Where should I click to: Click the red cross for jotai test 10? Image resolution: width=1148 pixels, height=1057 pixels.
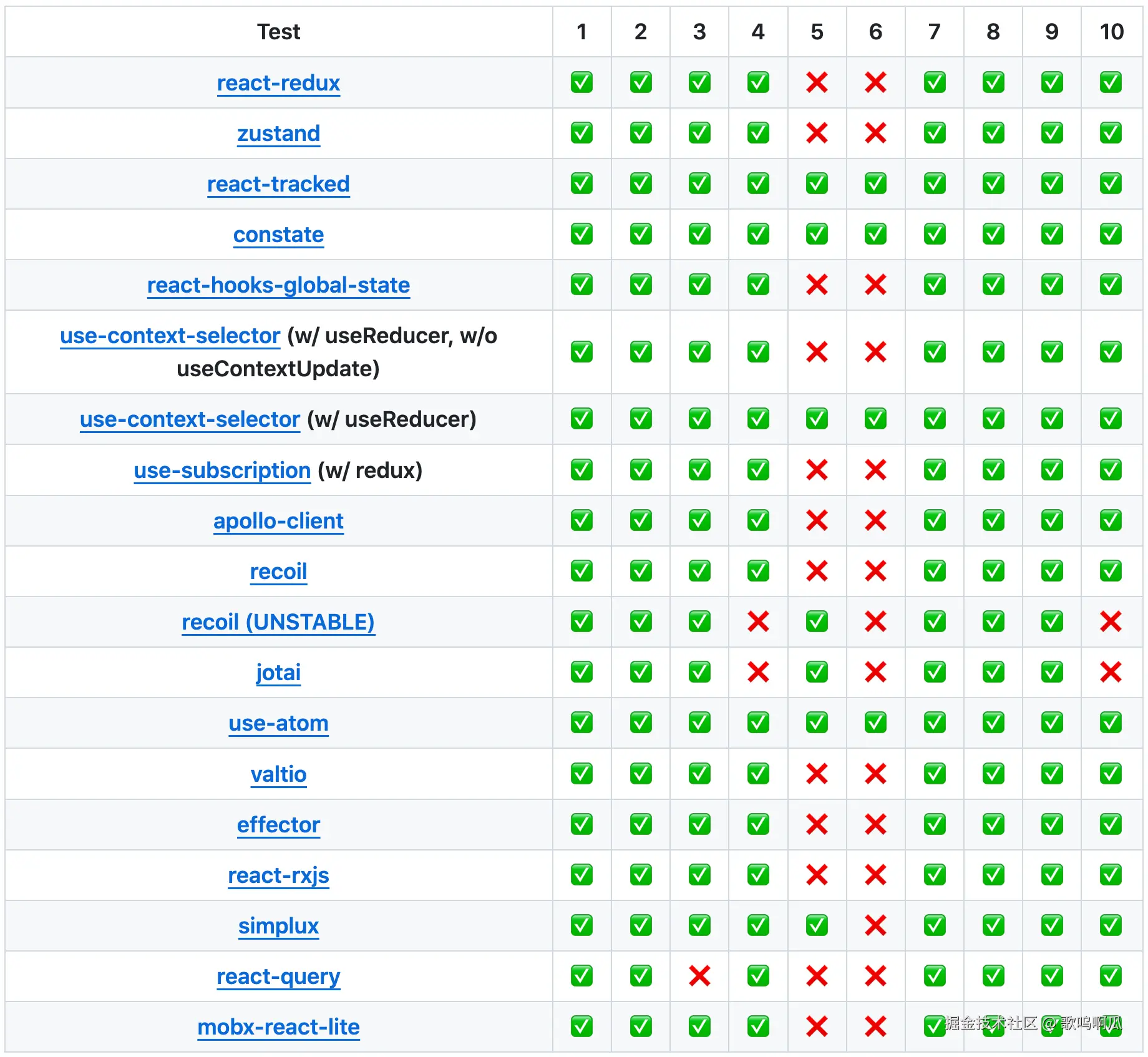pyautogui.click(x=1111, y=672)
